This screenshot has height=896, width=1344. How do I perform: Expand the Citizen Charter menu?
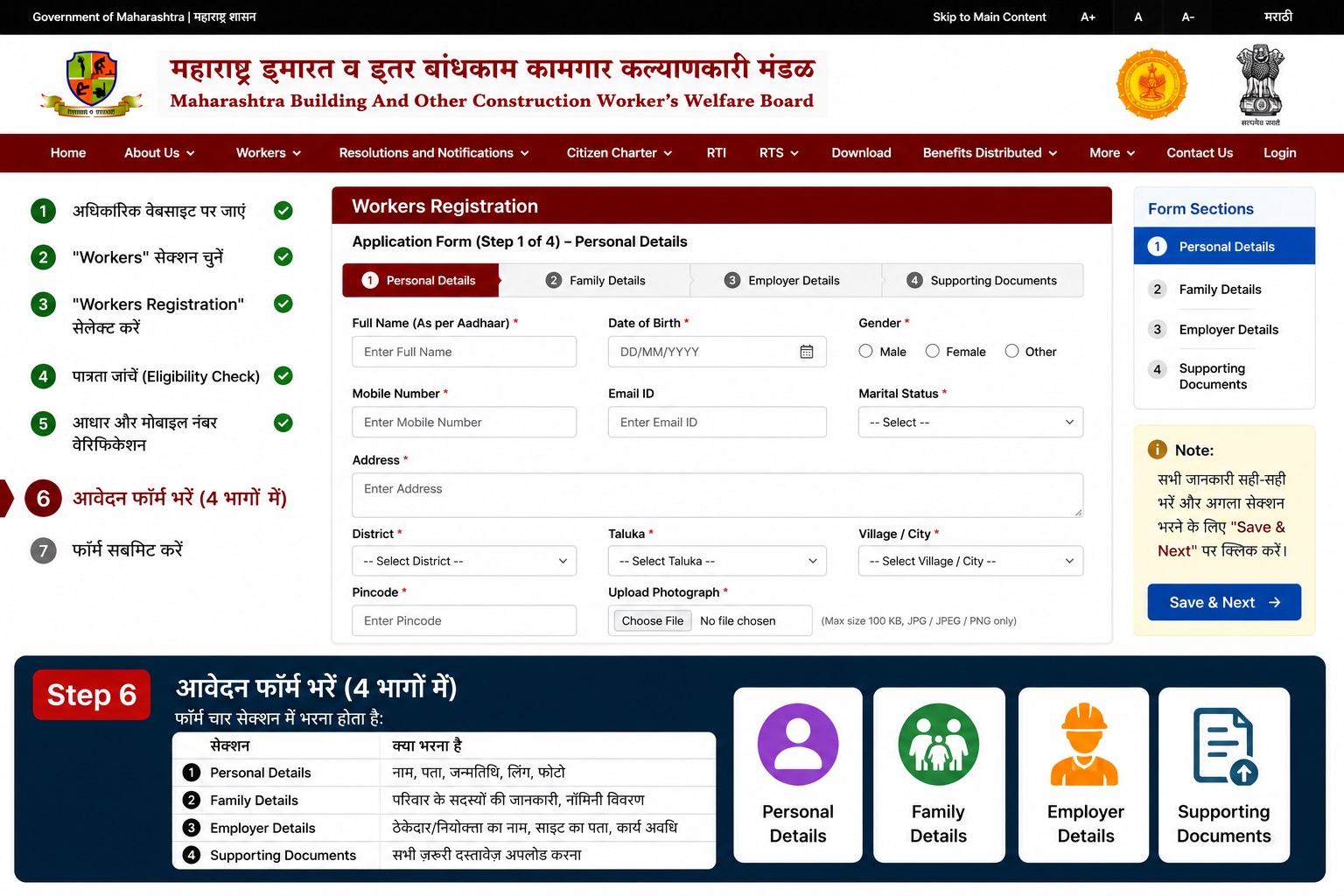click(x=619, y=153)
